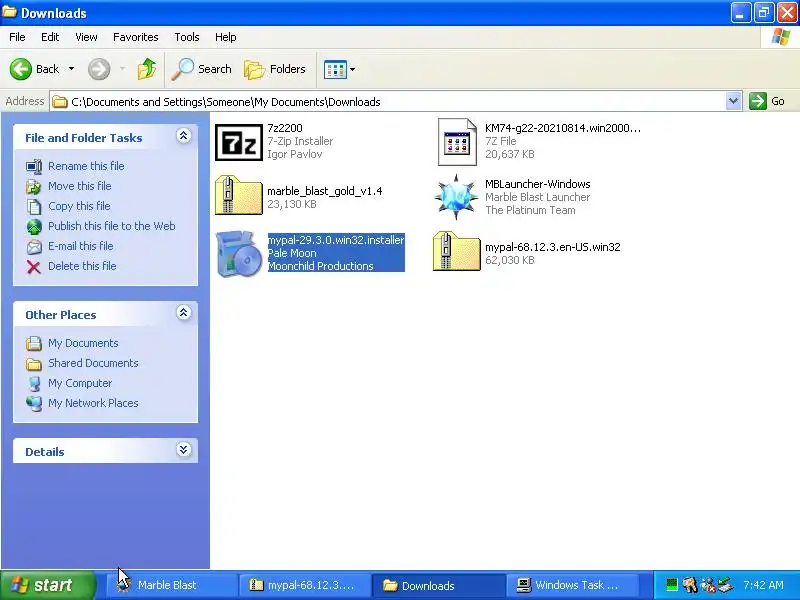
Task: Open the Tools menu
Action: point(187,37)
